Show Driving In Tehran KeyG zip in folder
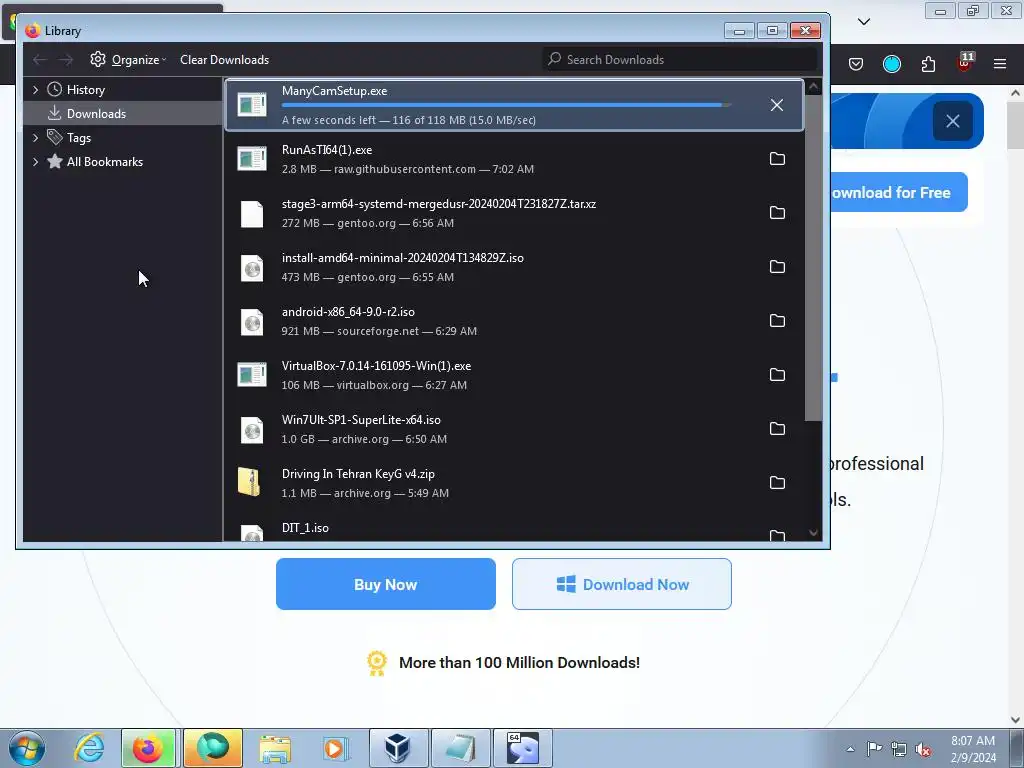This screenshot has width=1024, height=768. click(777, 483)
